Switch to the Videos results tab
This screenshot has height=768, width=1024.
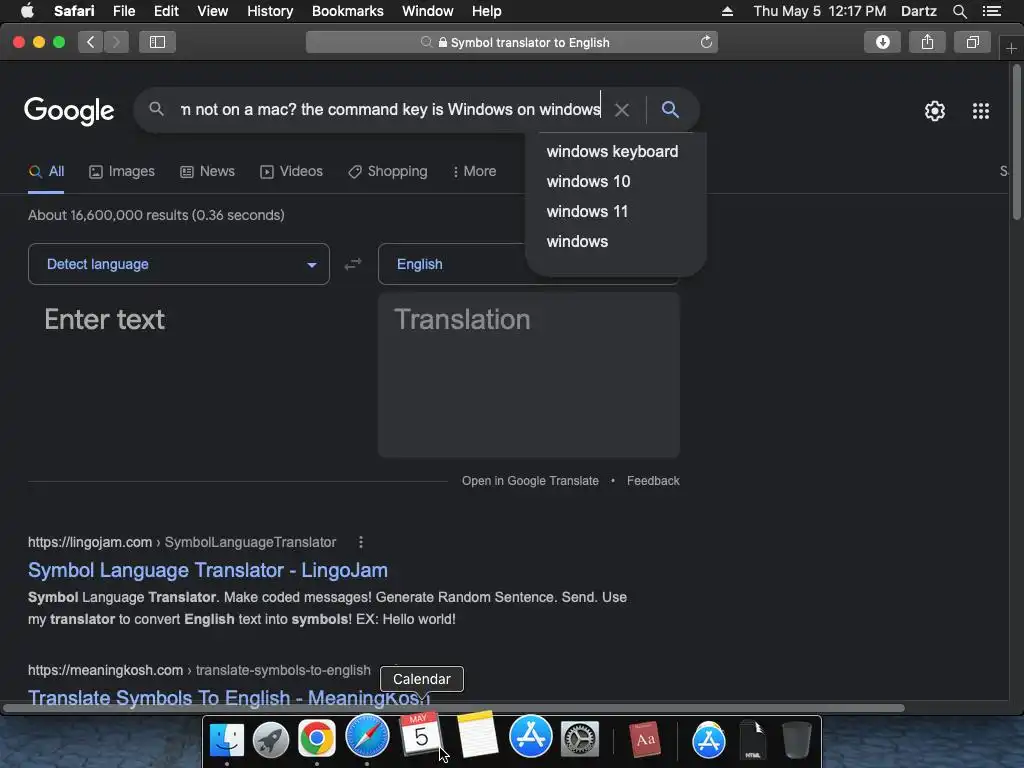(x=291, y=171)
